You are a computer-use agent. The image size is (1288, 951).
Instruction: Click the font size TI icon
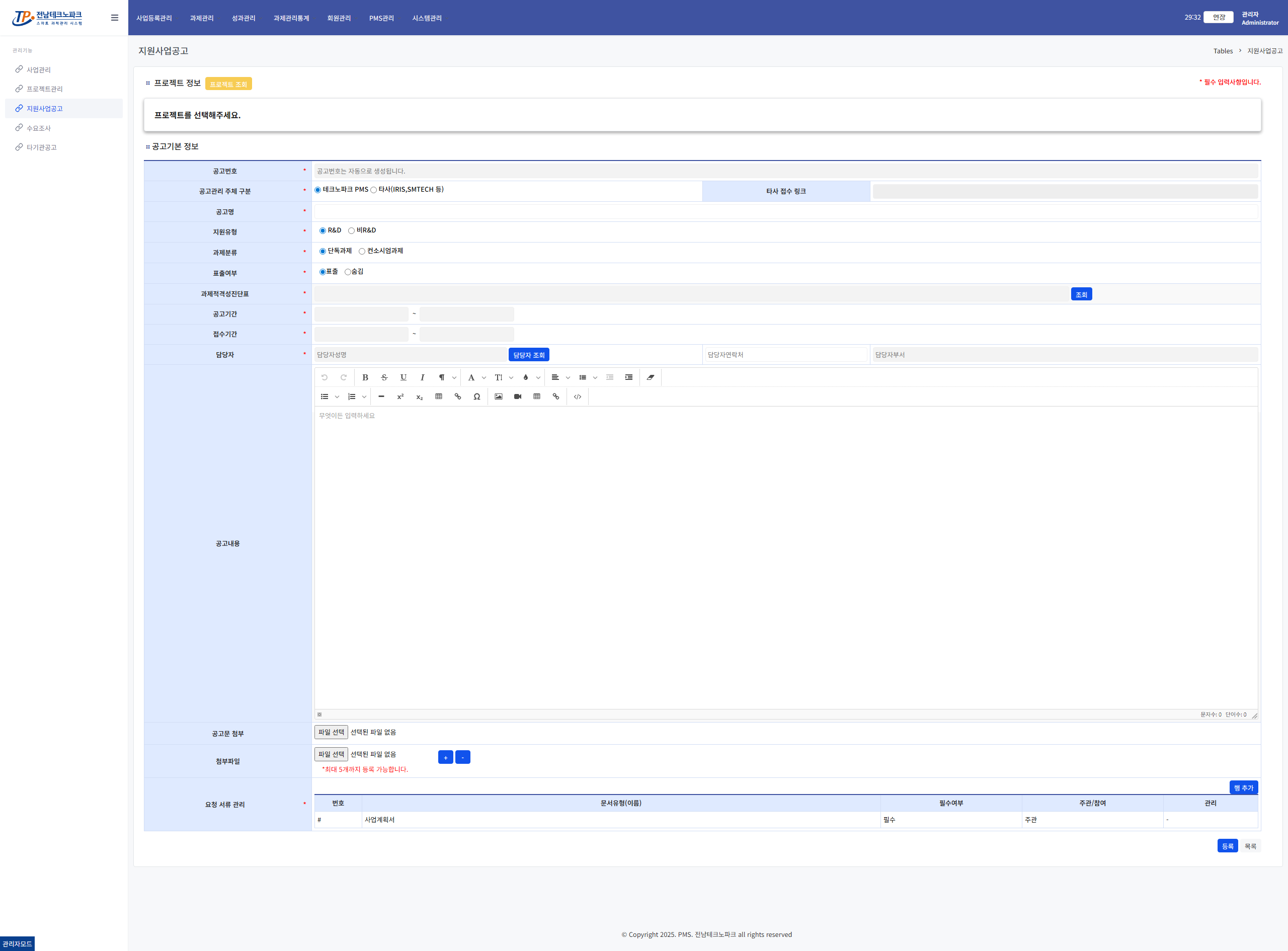tap(499, 378)
